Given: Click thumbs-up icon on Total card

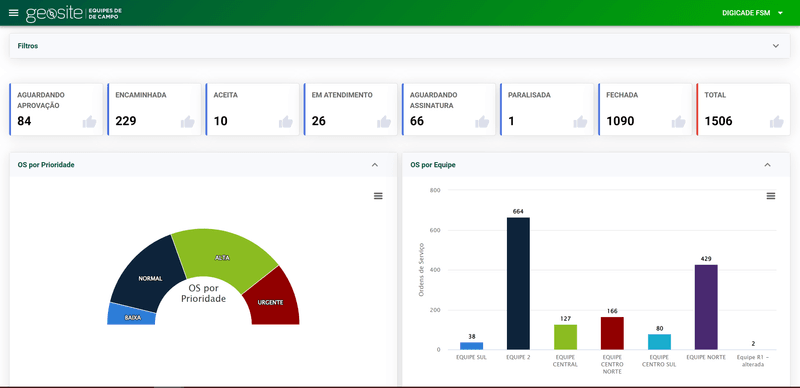Looking at the screenshot, I should (777, 122).
